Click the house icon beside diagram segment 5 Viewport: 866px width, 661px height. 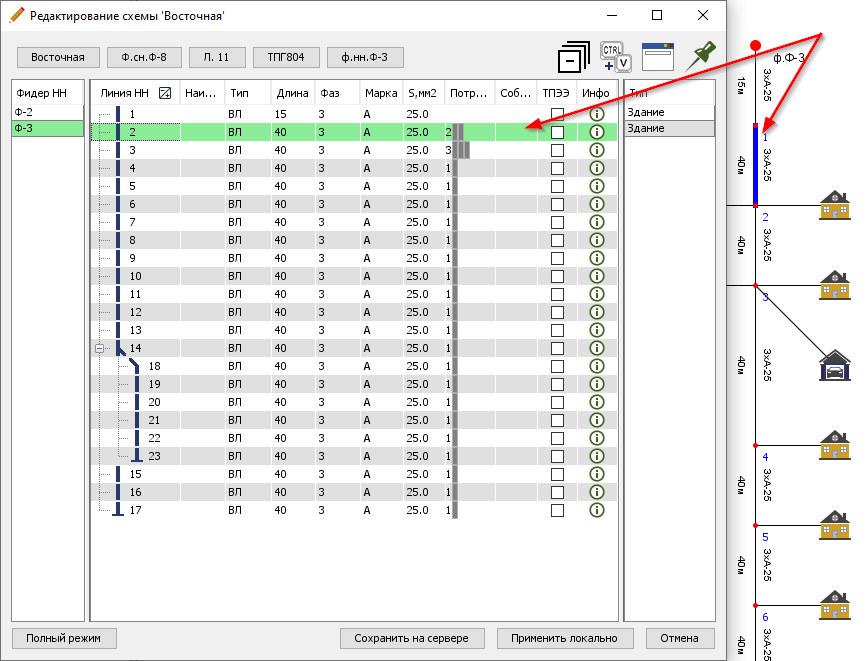[835, 525]
